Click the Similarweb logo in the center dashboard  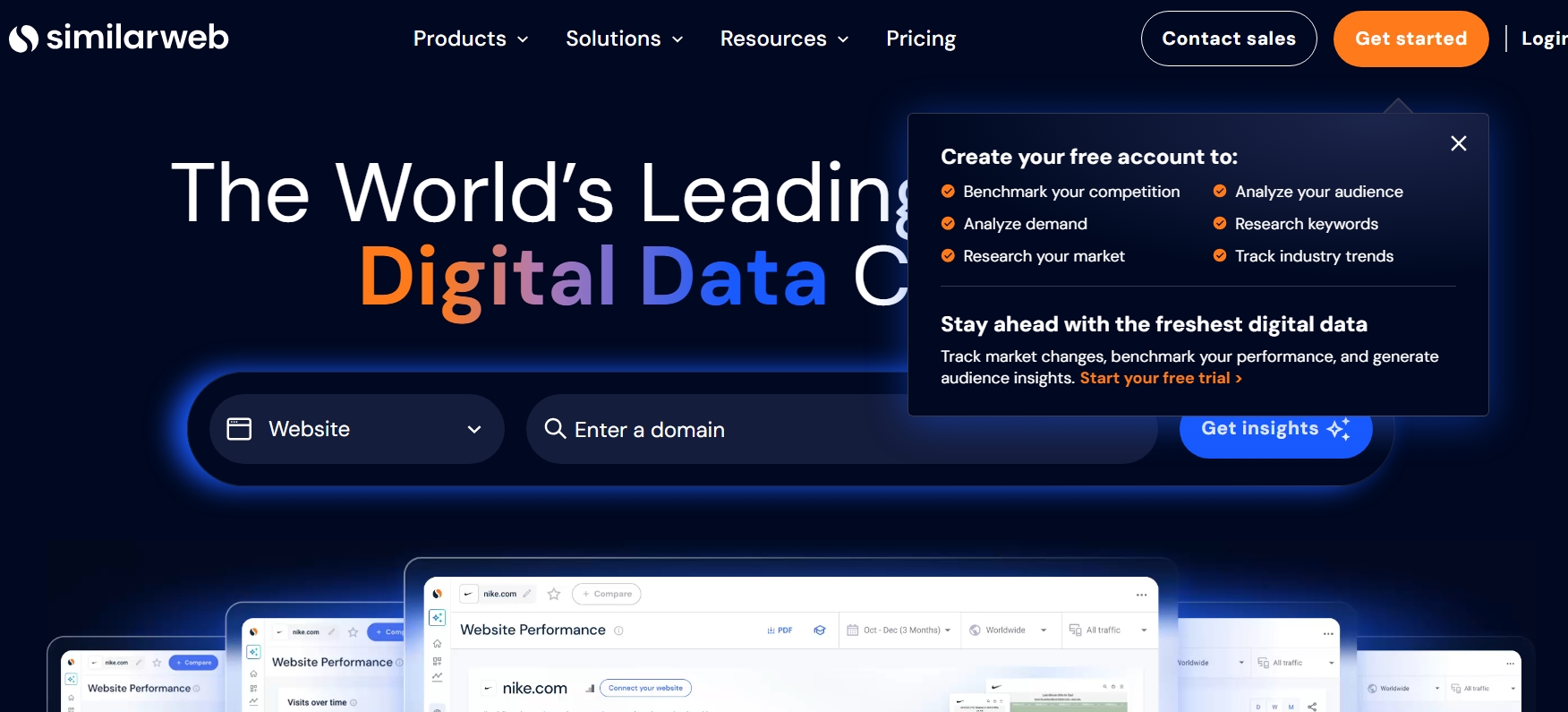tap(437, 594)
